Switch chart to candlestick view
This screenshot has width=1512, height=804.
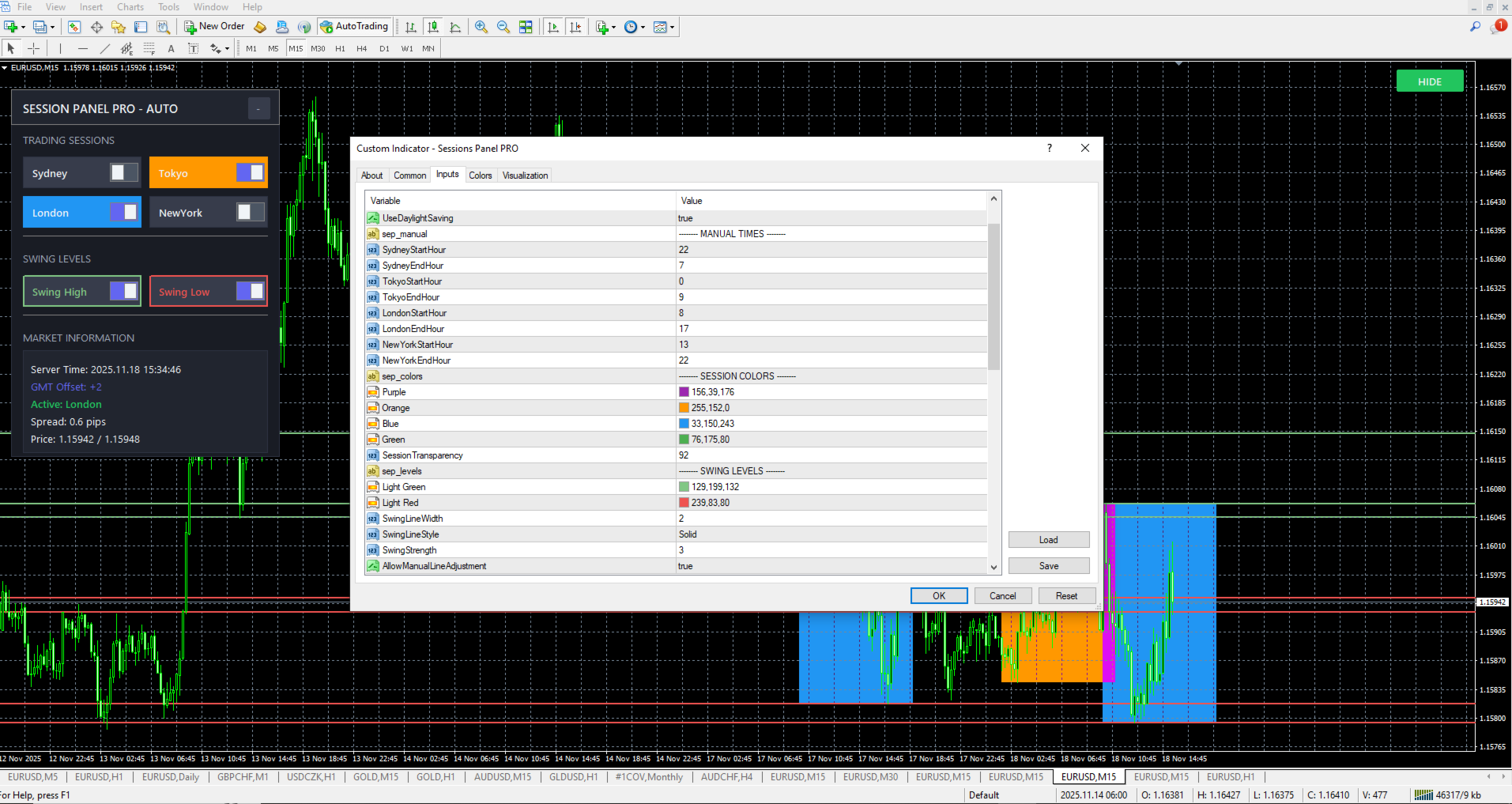tap(433, 27)
